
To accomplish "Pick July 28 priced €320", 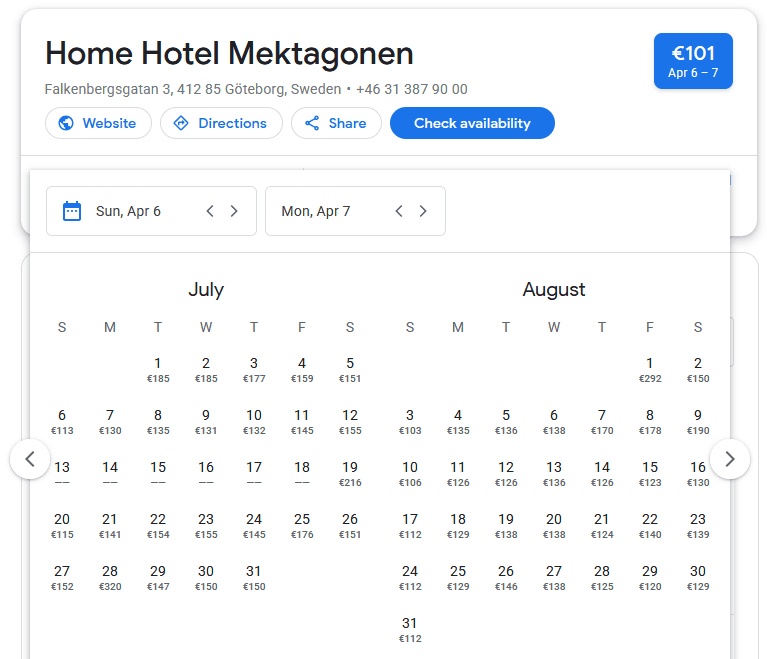I will click(x=110, y=577).
